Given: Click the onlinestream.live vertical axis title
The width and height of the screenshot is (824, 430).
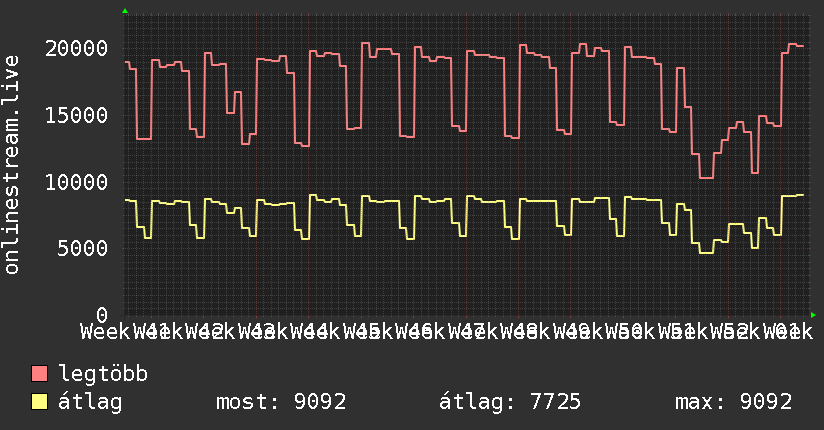Looking at the screenshot, I should tap(11, 165).
